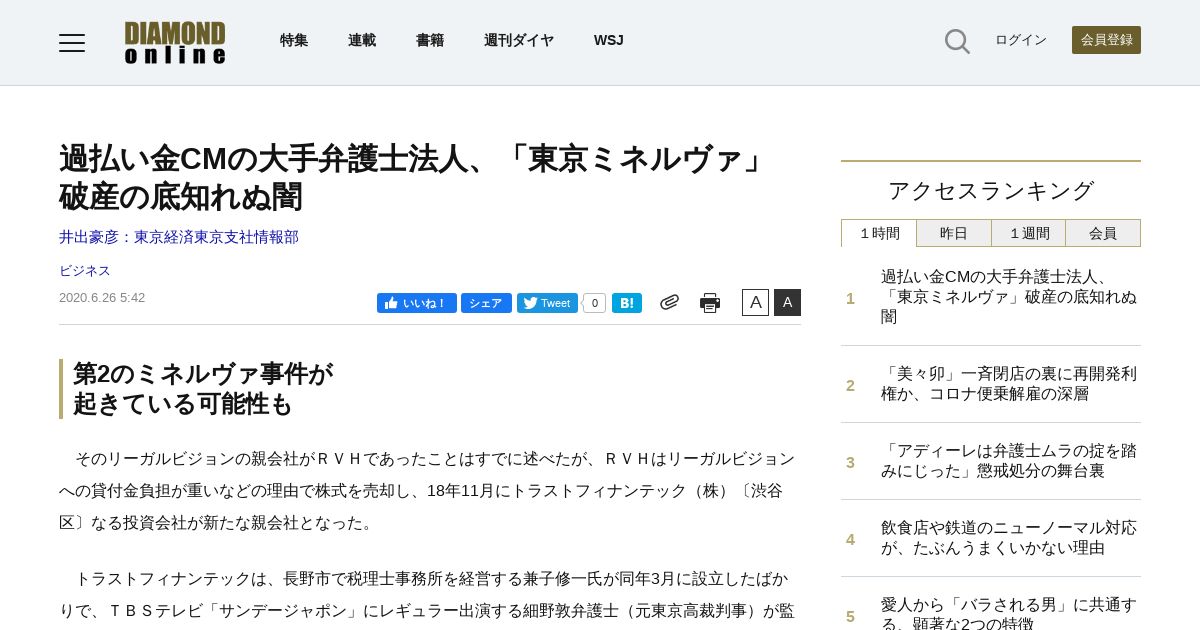Open the 連載 menu item
Screen dimensions: 1200x630
tap(362, 40)
